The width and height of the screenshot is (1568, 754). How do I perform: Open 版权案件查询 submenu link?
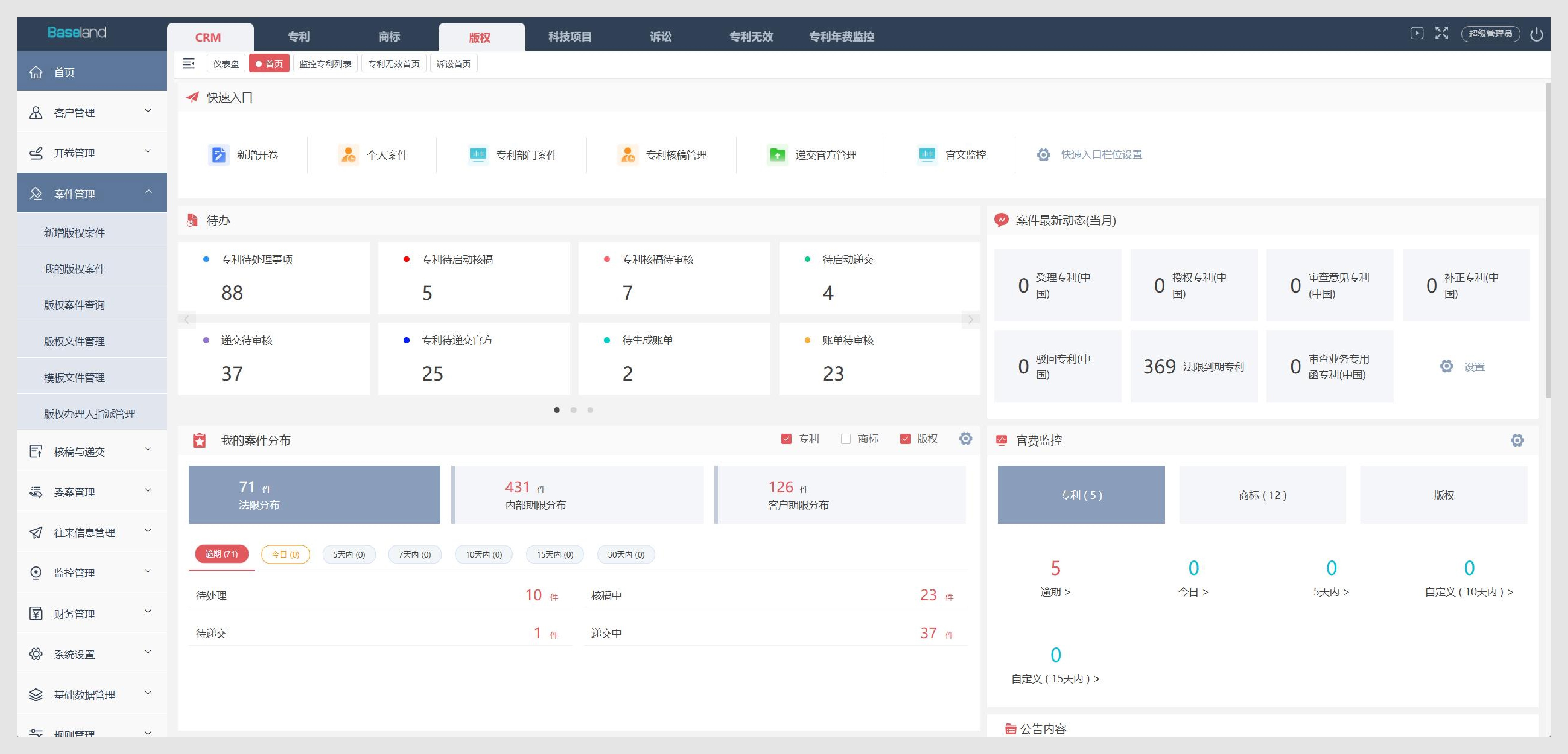(74, 305)
